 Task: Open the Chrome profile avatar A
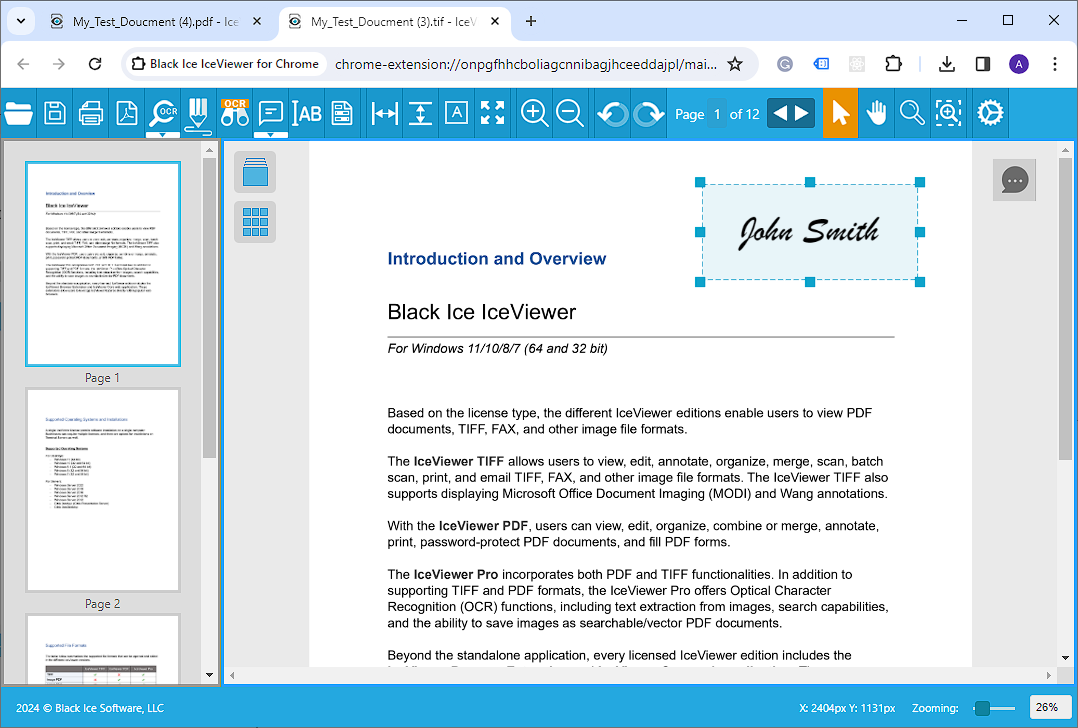[1019, 64]
